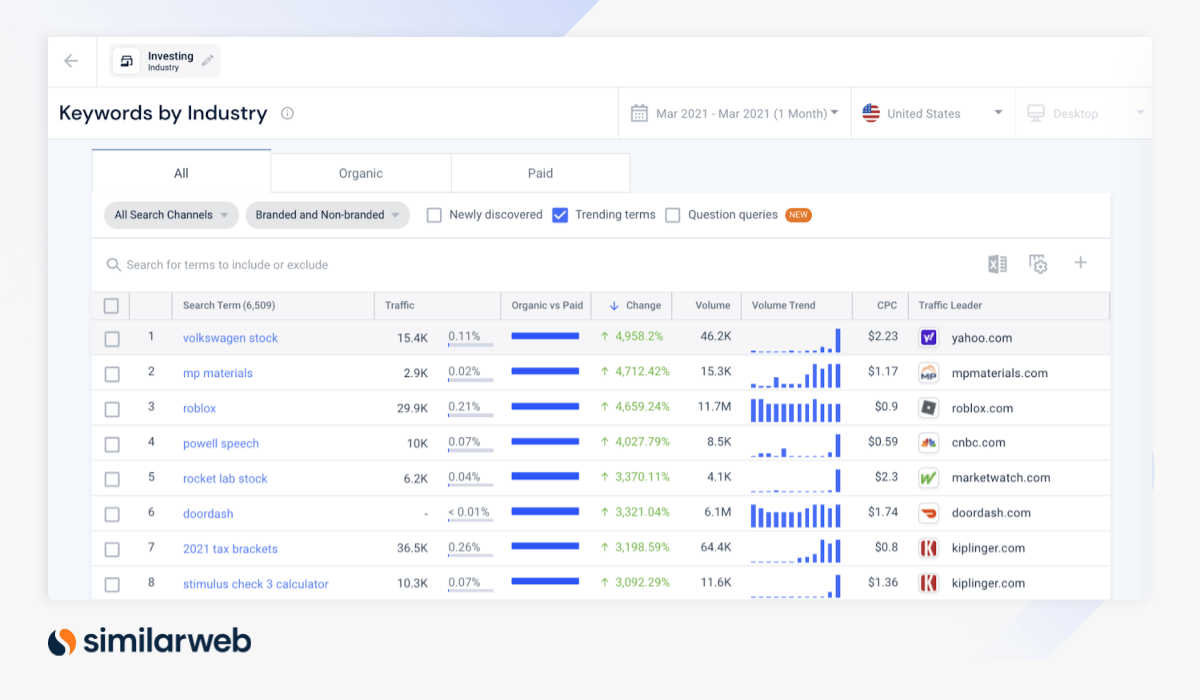Open the All Search Channels dropdown
This screenshot has width=1200, height=700.
(170, 214)
